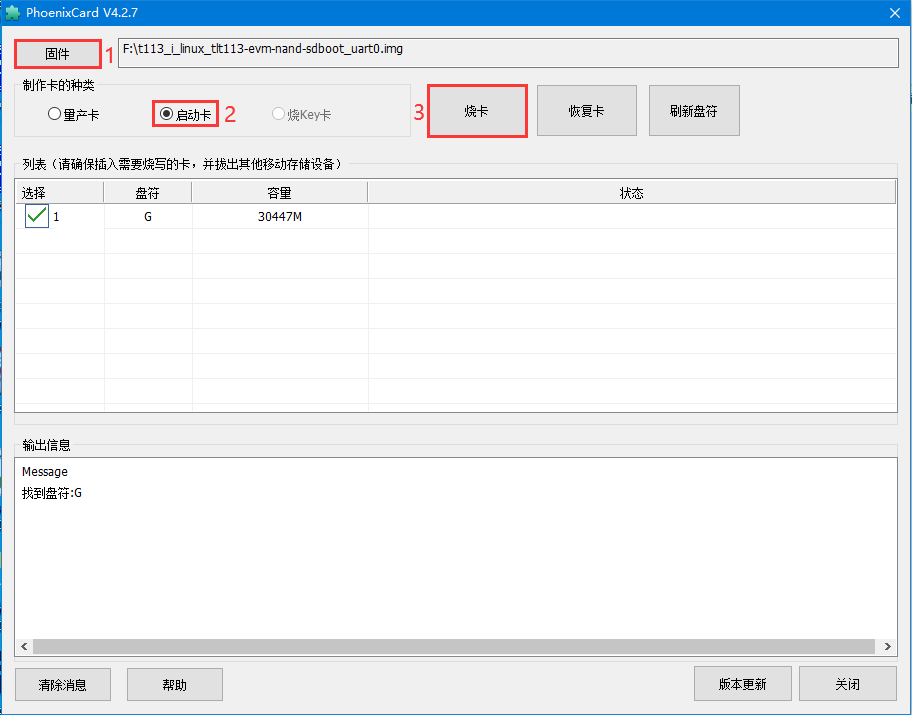912x715 pixels.
Task: Select the 量产卡 radio button
Action: (x=73, y=114)
